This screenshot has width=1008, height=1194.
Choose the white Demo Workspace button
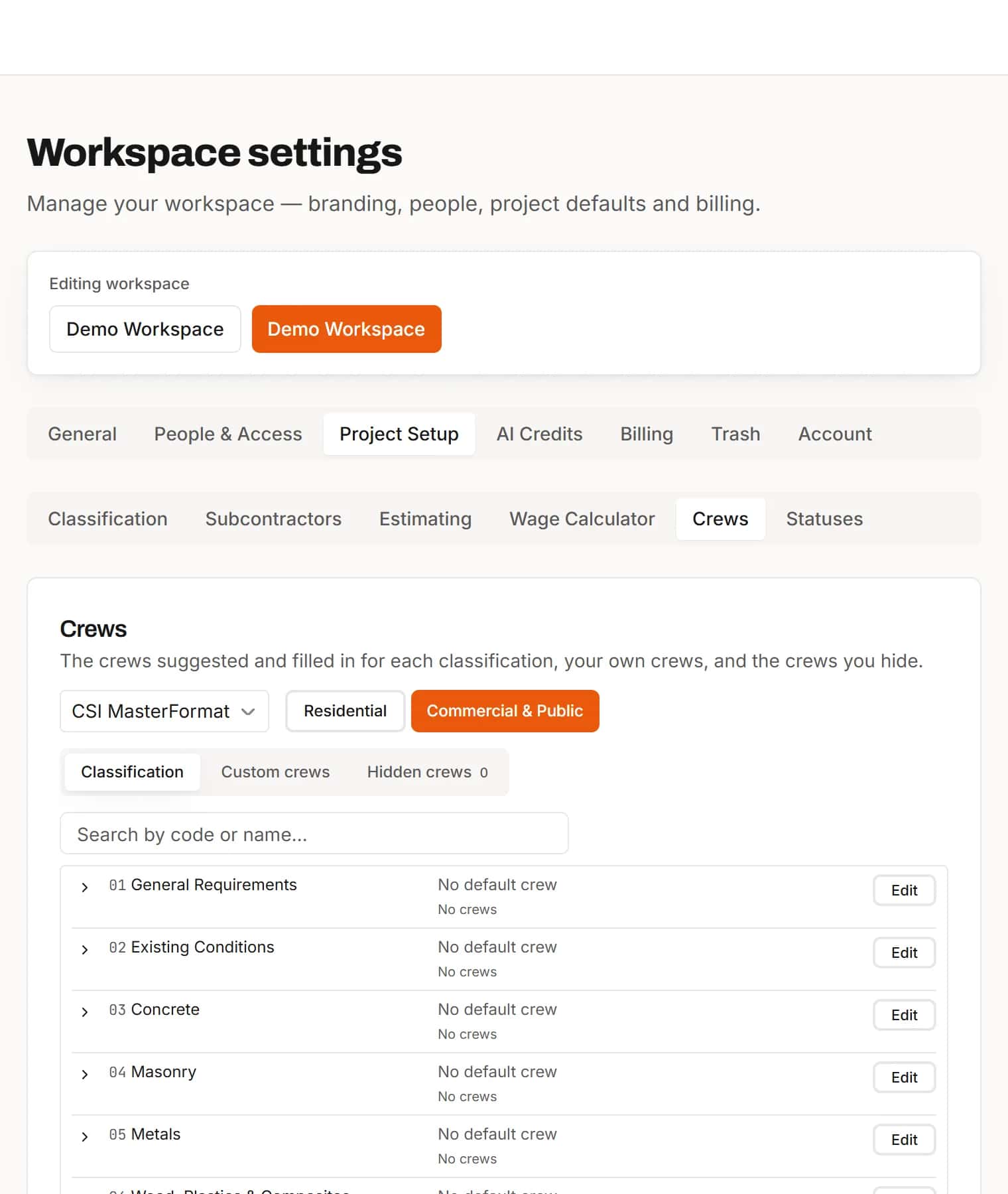click(145, 329)
